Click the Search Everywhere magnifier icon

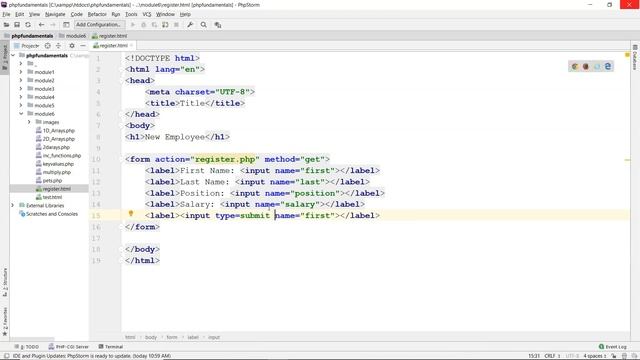(204, 25)
